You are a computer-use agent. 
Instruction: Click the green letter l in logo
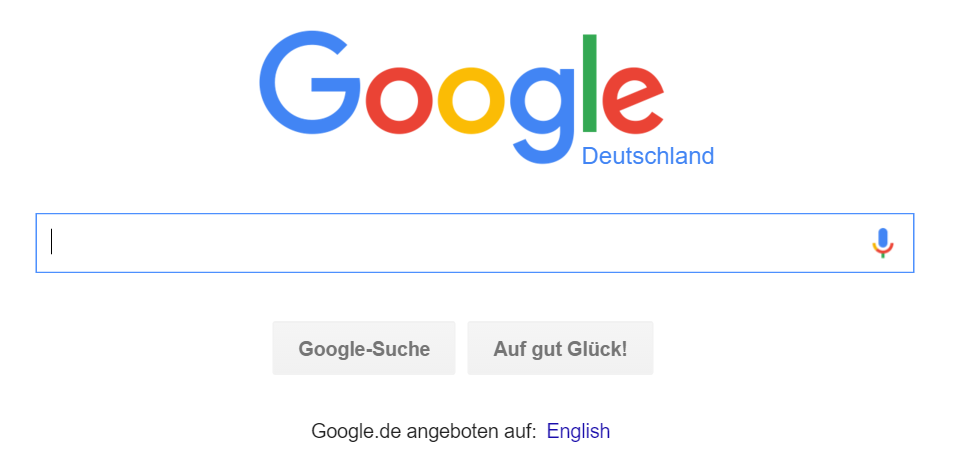[589, 83]
